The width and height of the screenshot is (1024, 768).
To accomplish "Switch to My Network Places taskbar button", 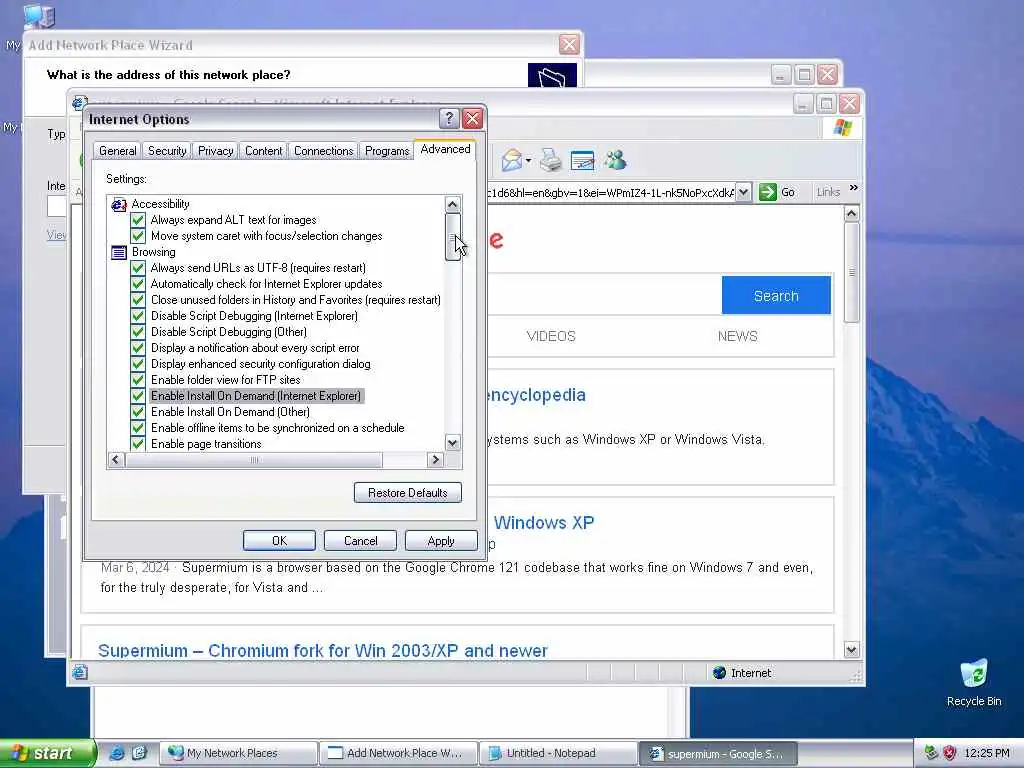I will (x=238, y=753).
